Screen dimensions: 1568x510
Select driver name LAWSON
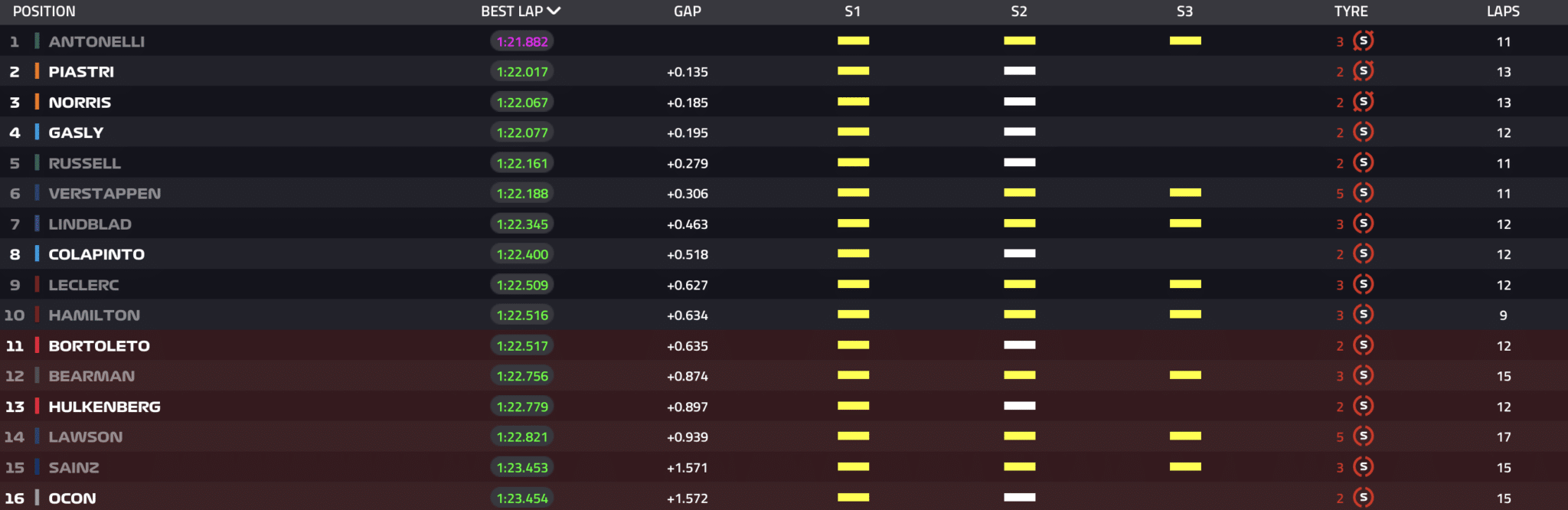(x=86, y=437)
